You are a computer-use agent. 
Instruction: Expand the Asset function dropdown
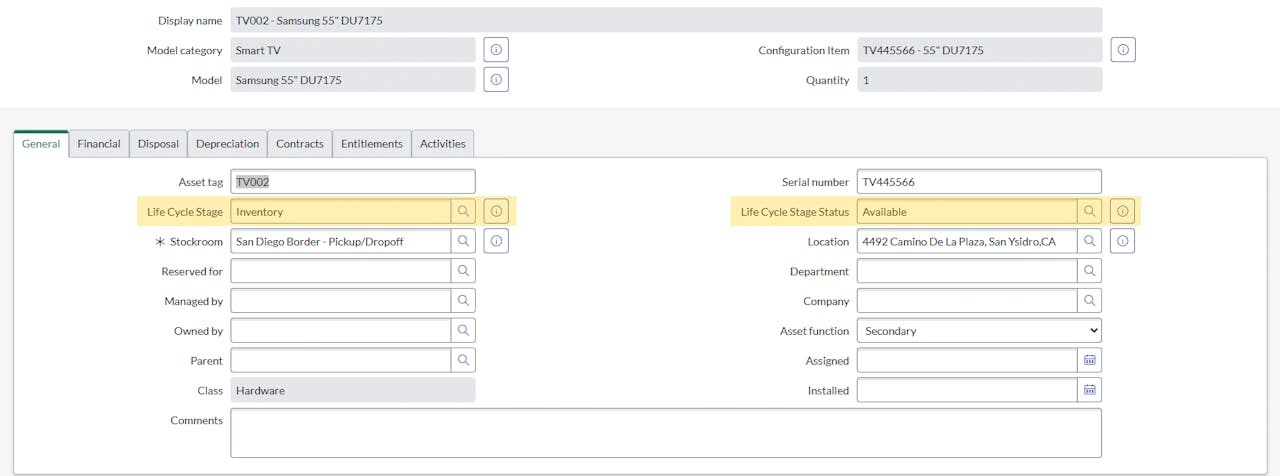tap(979, 331)
